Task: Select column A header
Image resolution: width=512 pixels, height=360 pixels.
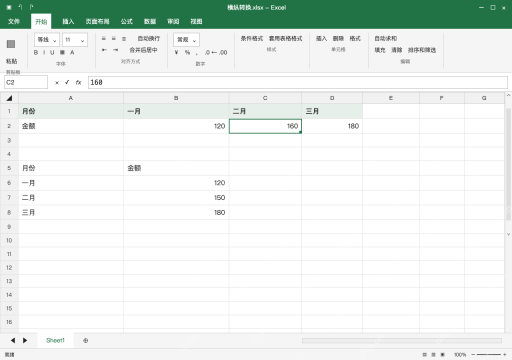Action: coord(71,98)
